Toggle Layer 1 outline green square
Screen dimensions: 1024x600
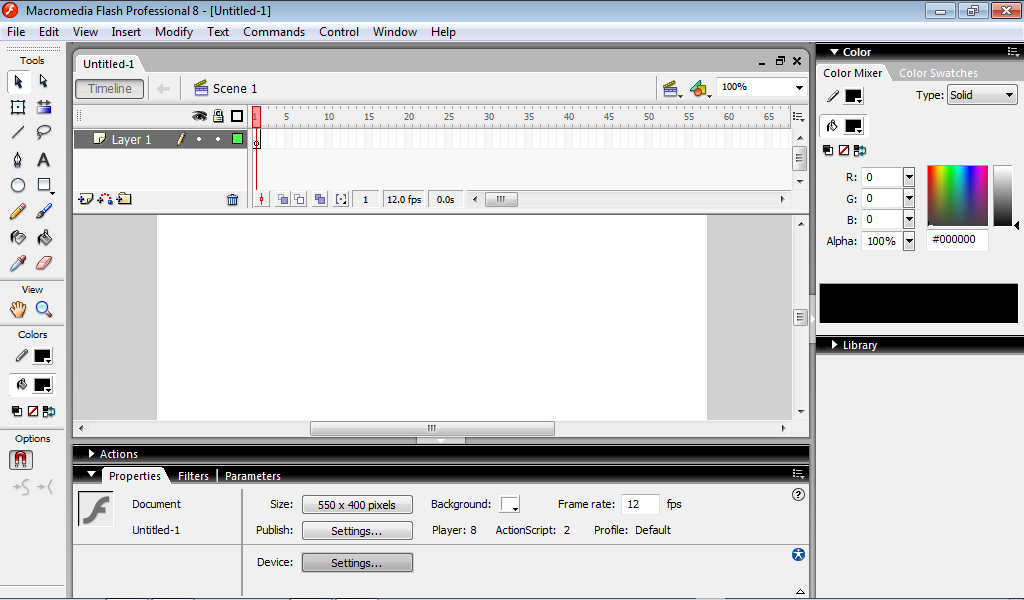click(238, 138)
